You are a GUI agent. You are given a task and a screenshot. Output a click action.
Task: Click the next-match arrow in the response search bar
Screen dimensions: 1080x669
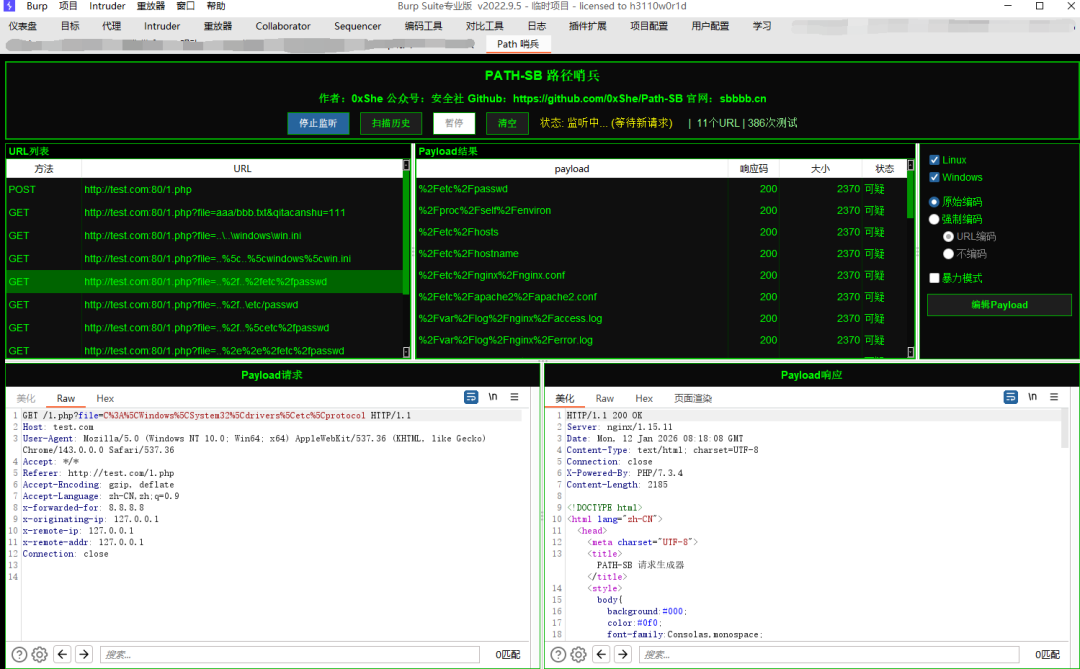pos(622,654)
